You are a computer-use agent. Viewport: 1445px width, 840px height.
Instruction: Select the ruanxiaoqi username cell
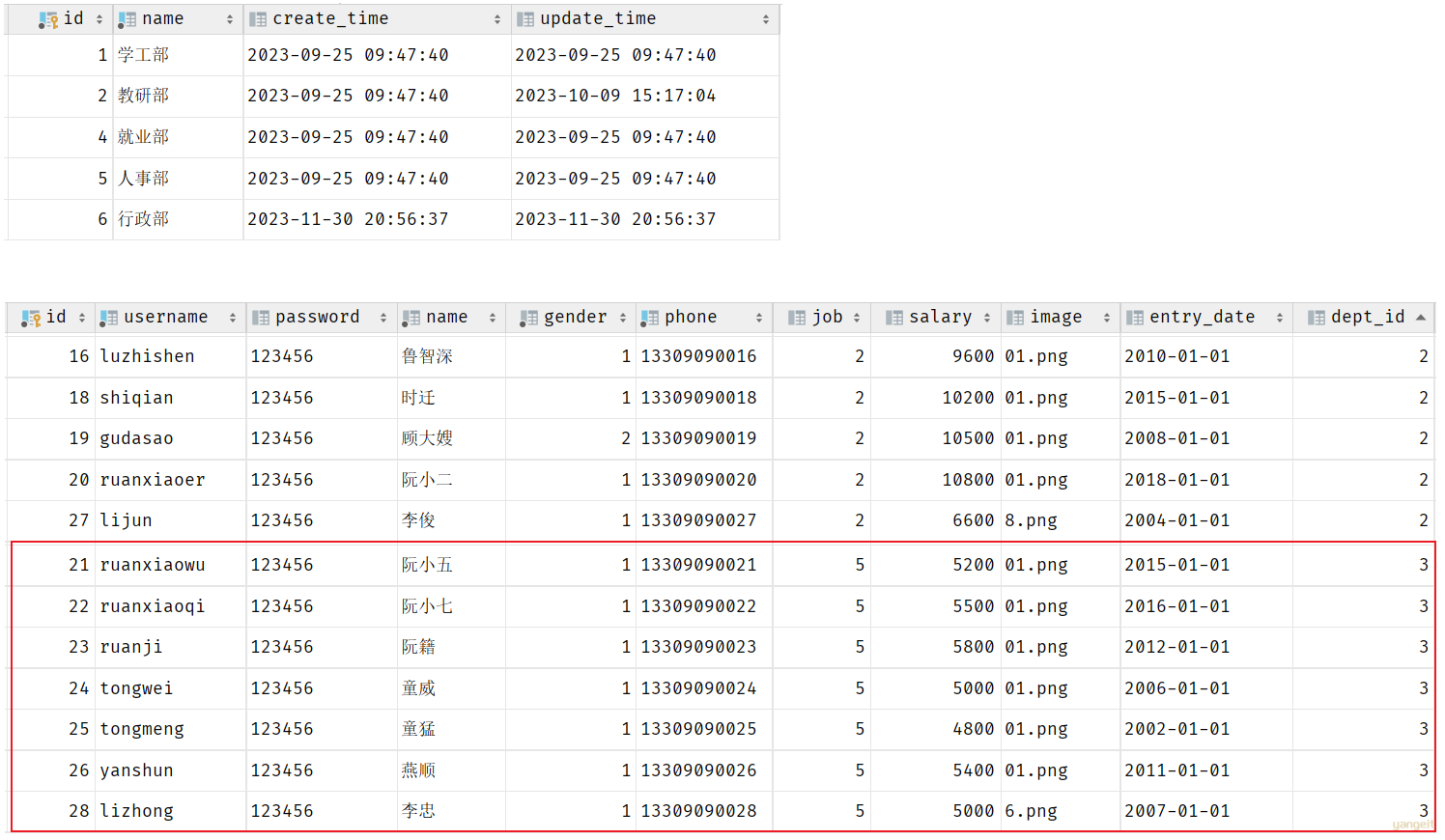click(169, 606)
